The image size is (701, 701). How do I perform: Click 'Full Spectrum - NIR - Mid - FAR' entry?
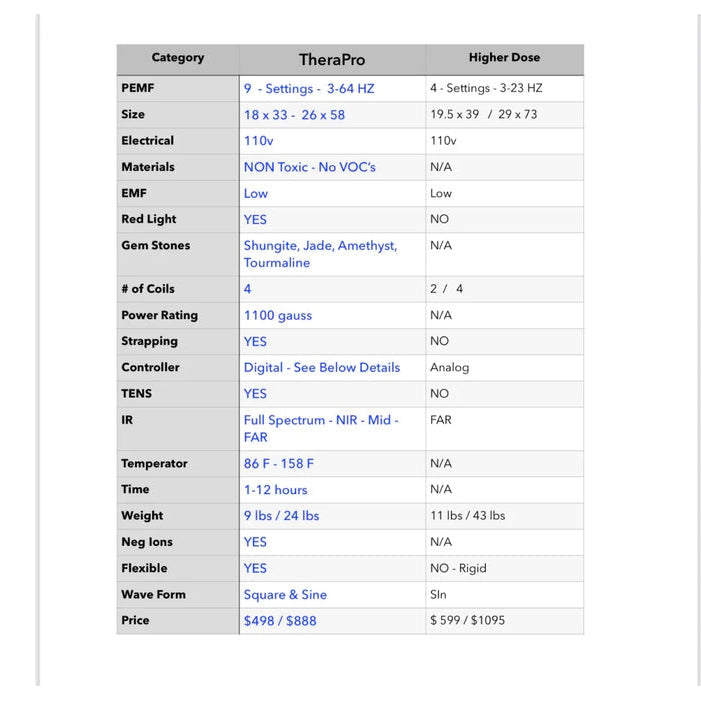[321, 429]
